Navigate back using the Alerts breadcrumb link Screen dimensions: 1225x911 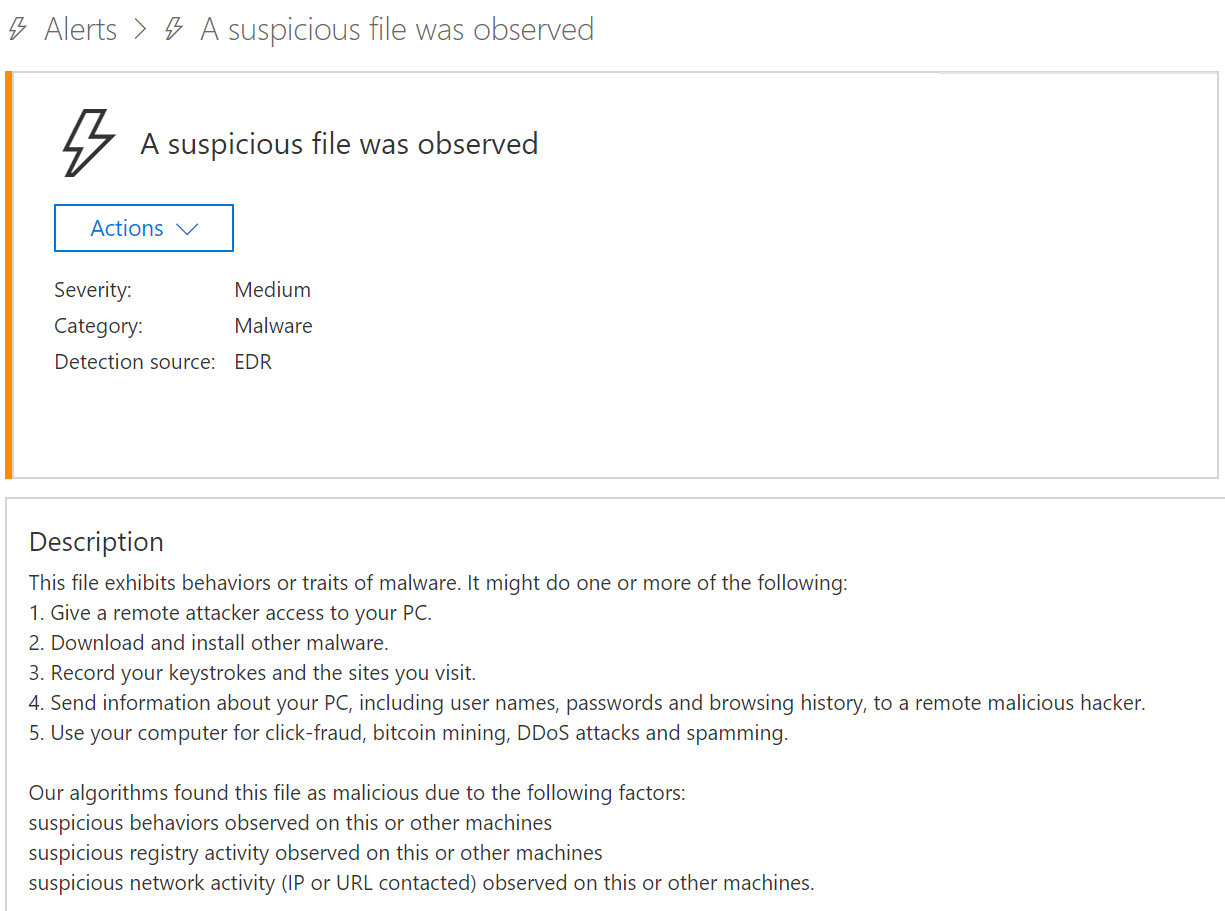pyautogui.click(x=80, y=29)
